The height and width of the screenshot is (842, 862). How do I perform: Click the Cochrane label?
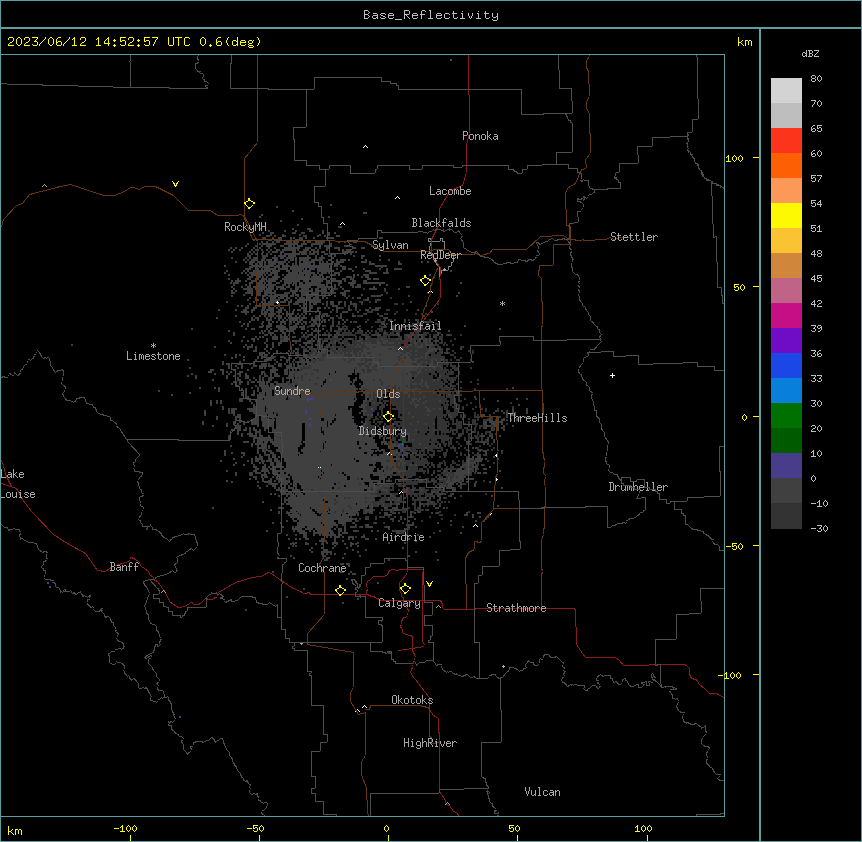322,568
